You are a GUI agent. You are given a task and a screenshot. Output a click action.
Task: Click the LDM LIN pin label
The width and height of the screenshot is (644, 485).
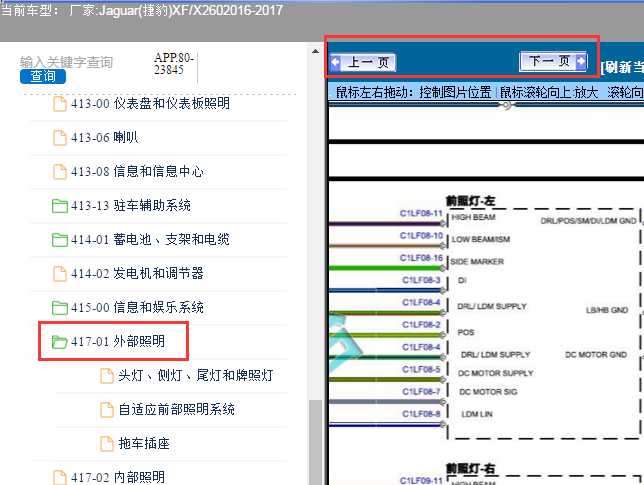tap(477, 414)
